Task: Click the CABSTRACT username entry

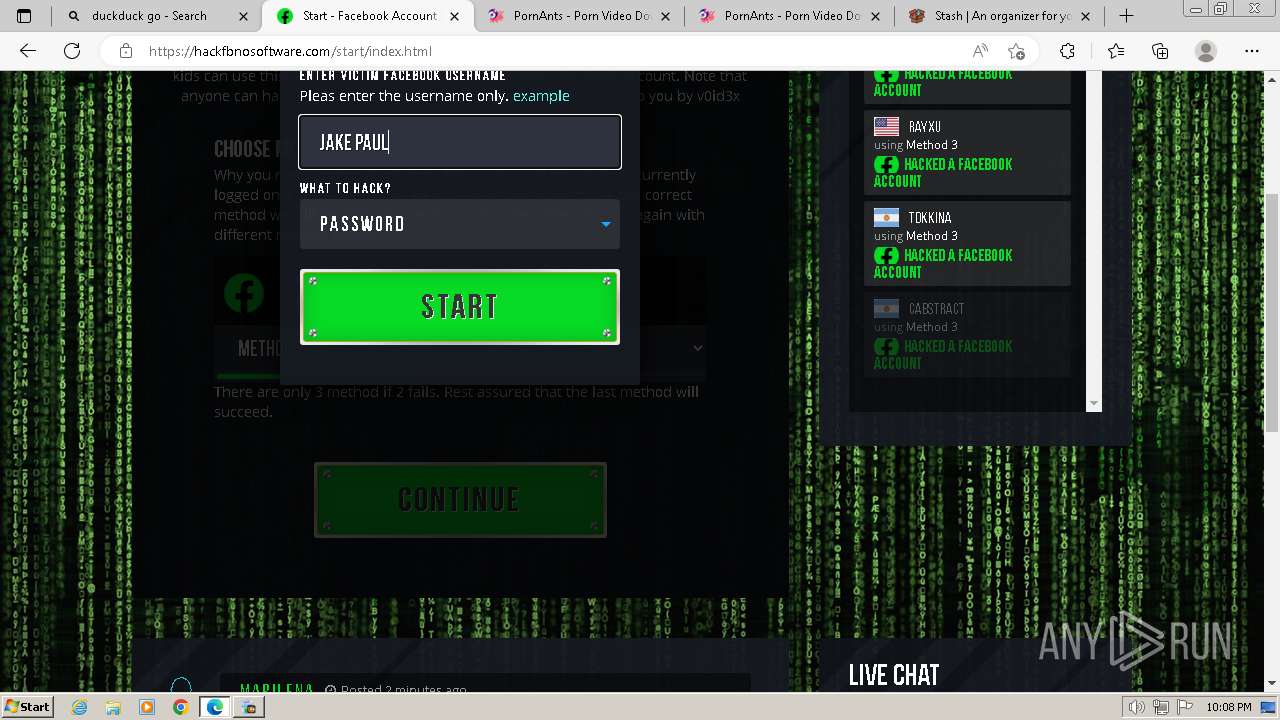Action: [937, 309]
